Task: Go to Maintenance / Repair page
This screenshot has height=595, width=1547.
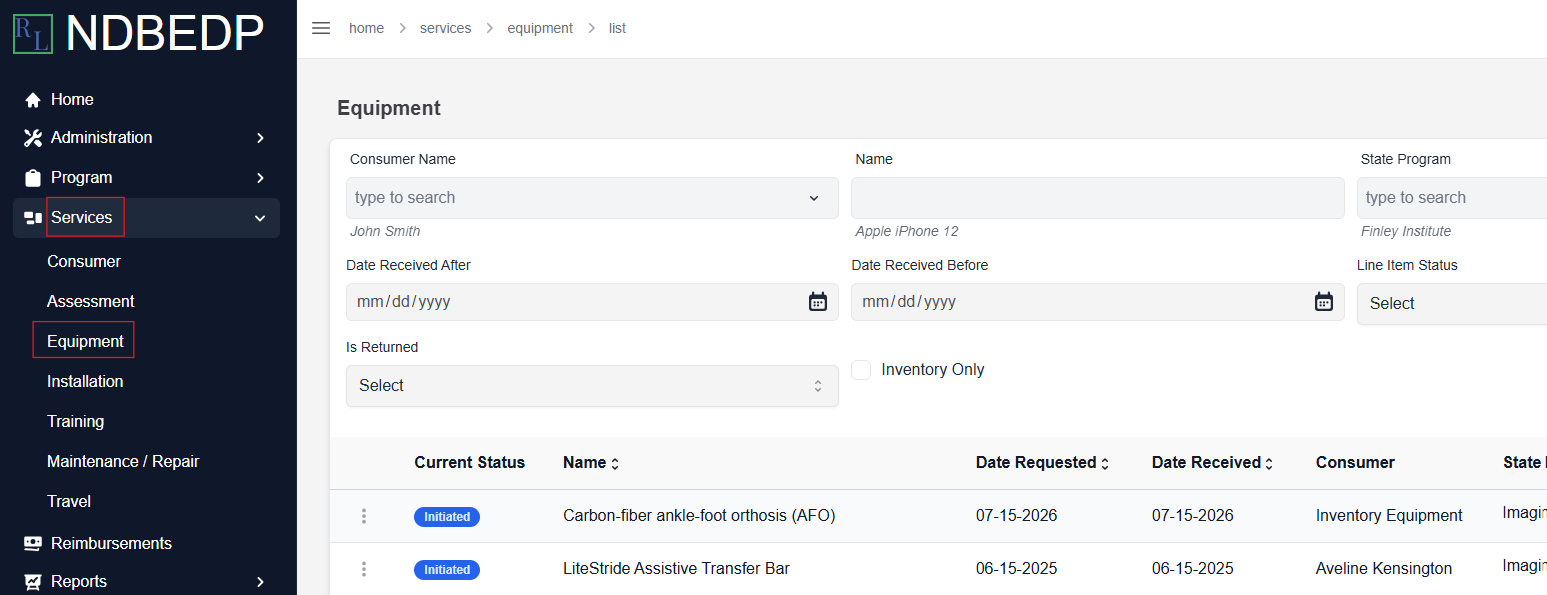Action: tap(123, 461)
